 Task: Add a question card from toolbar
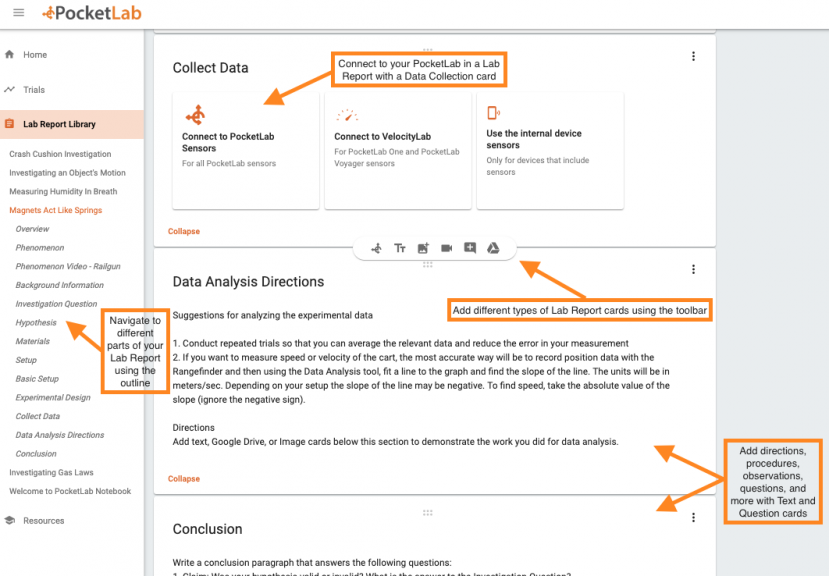[470, 248]
